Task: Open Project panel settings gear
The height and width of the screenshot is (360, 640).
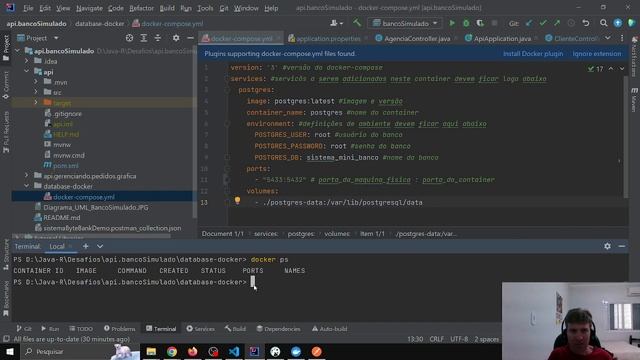Action: coord(176,38)
